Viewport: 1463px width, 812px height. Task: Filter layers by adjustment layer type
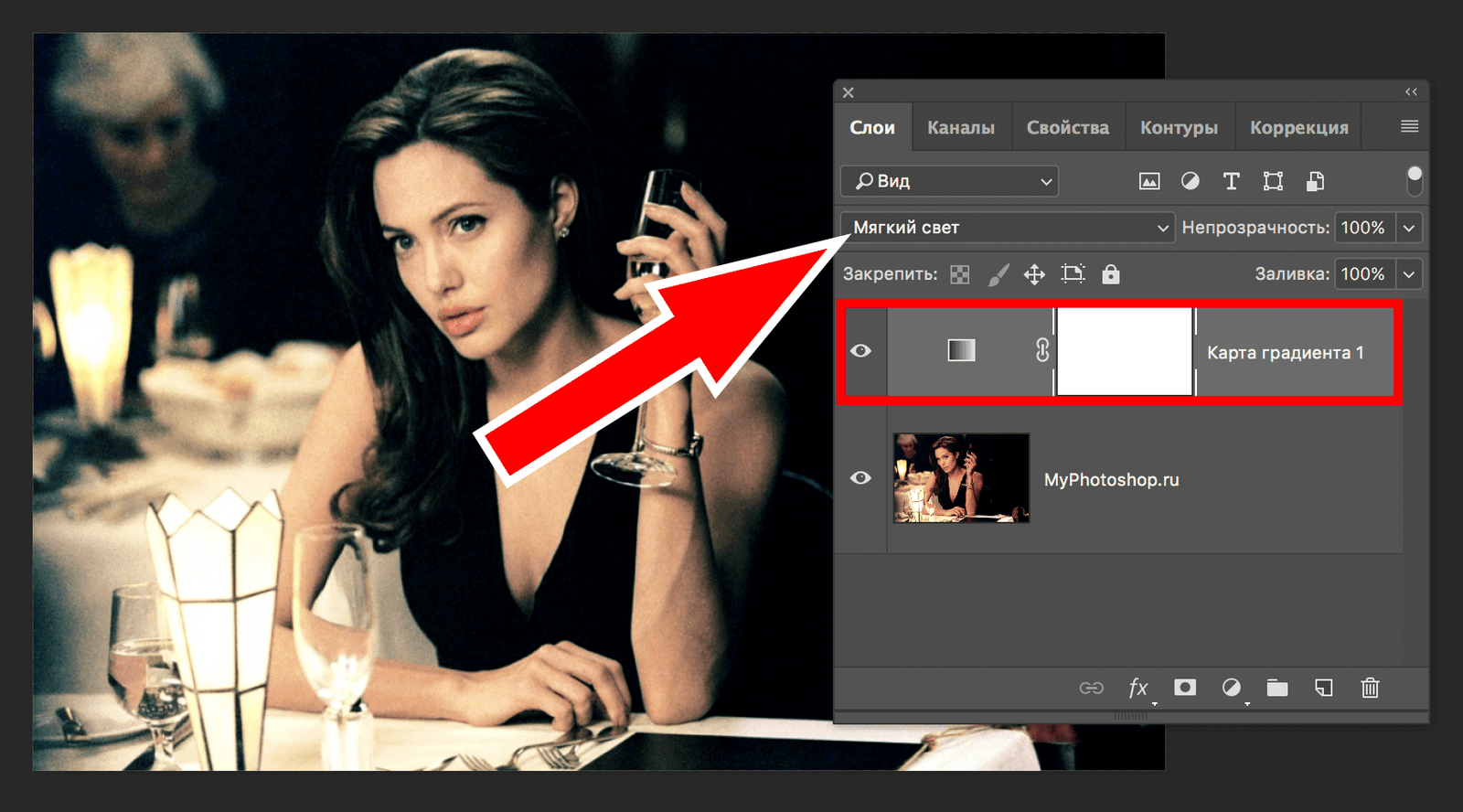point(1190,181)
